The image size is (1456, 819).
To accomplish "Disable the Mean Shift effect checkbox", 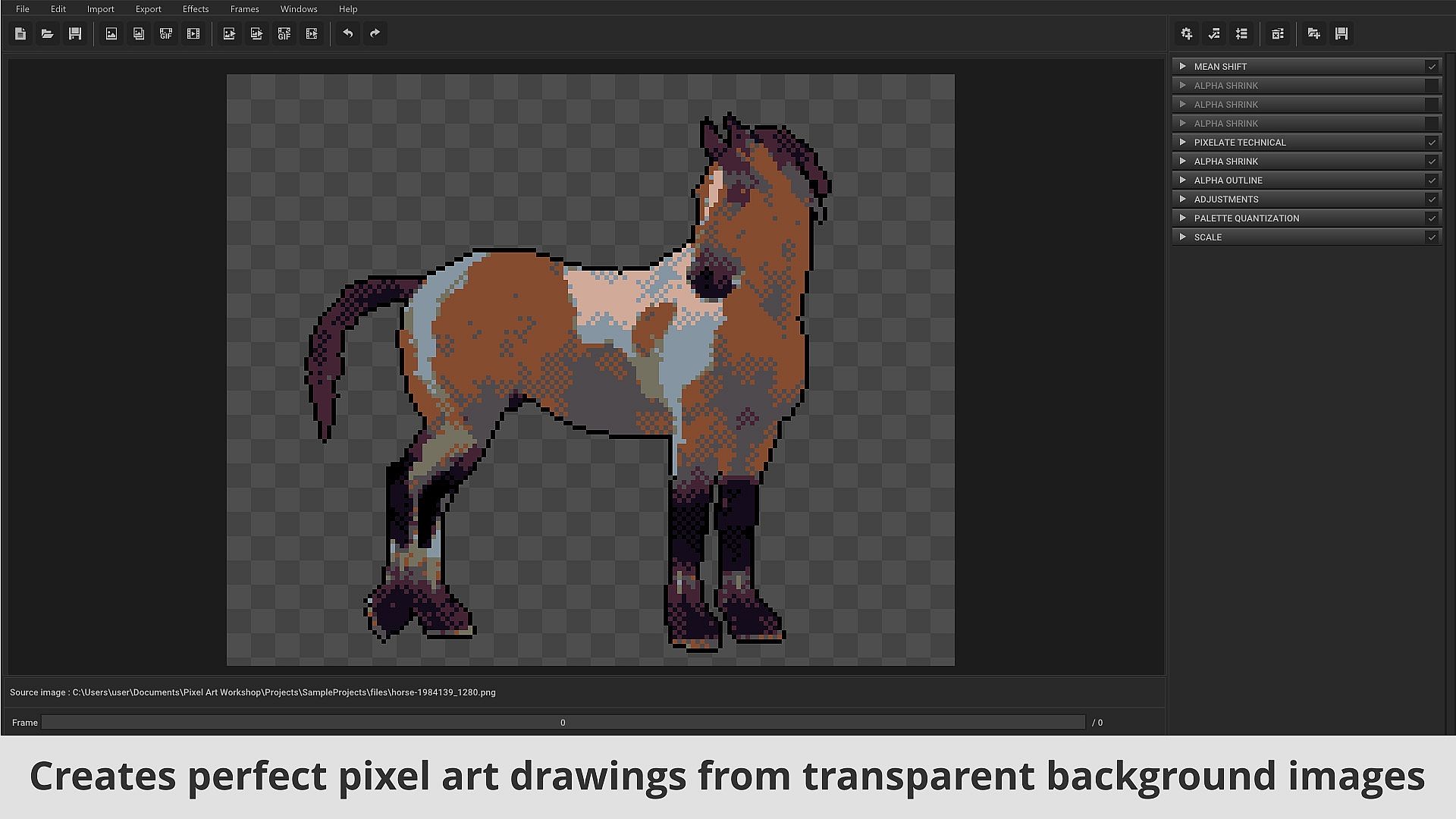I will (1432, 67).
